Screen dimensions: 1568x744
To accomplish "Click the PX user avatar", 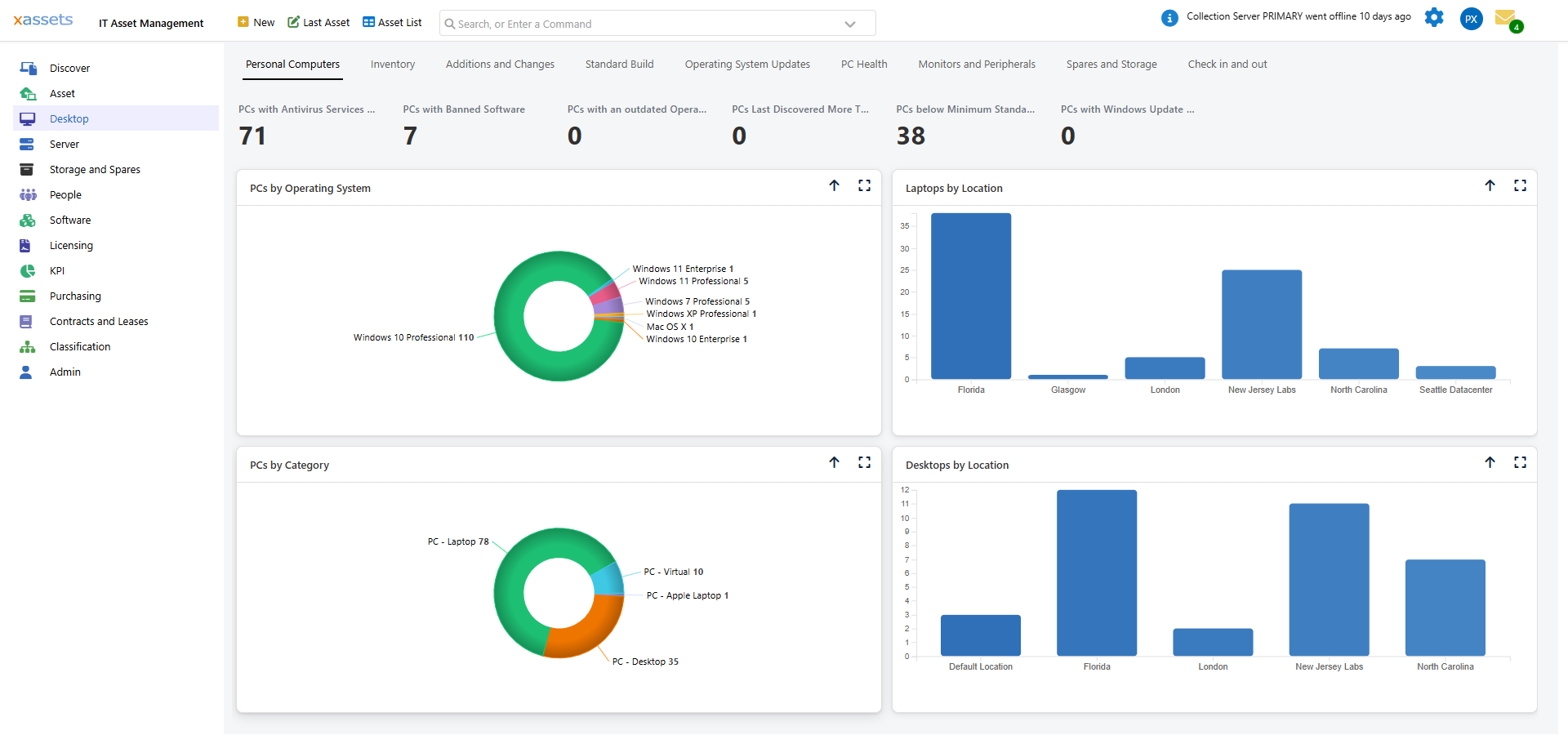I will tap(1471, 18).
